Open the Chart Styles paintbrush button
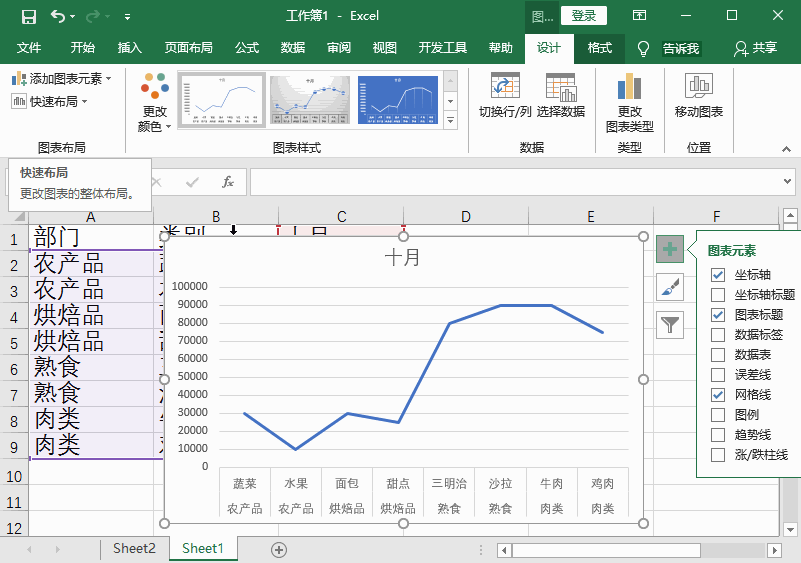The height and width of the screenshot is (563, 801). click(x=670, y=287)
